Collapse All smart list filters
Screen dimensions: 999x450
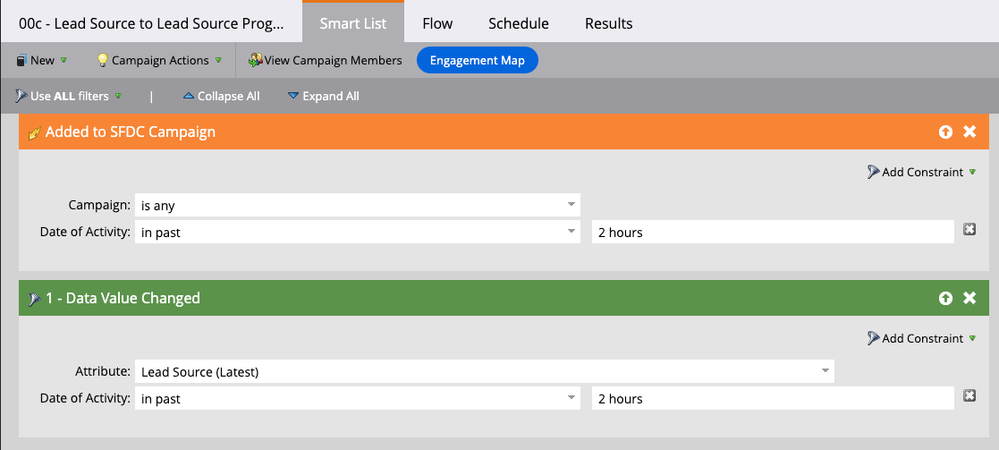point(221,96)
